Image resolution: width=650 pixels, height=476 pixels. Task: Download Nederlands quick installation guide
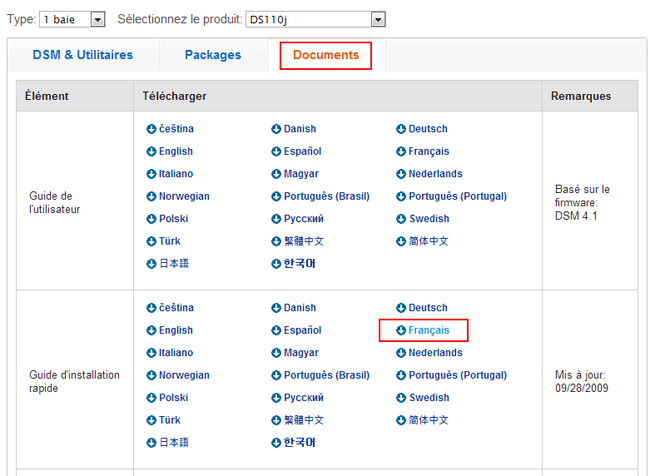pyautogui.click(x=435, y=353)
